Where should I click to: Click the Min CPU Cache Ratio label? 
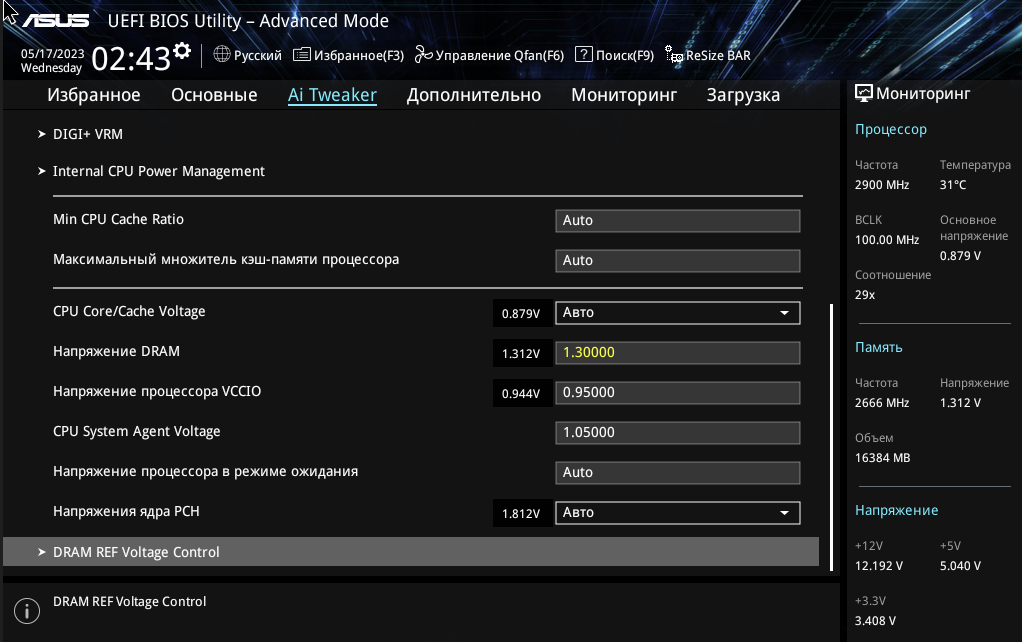coord(119,219)
